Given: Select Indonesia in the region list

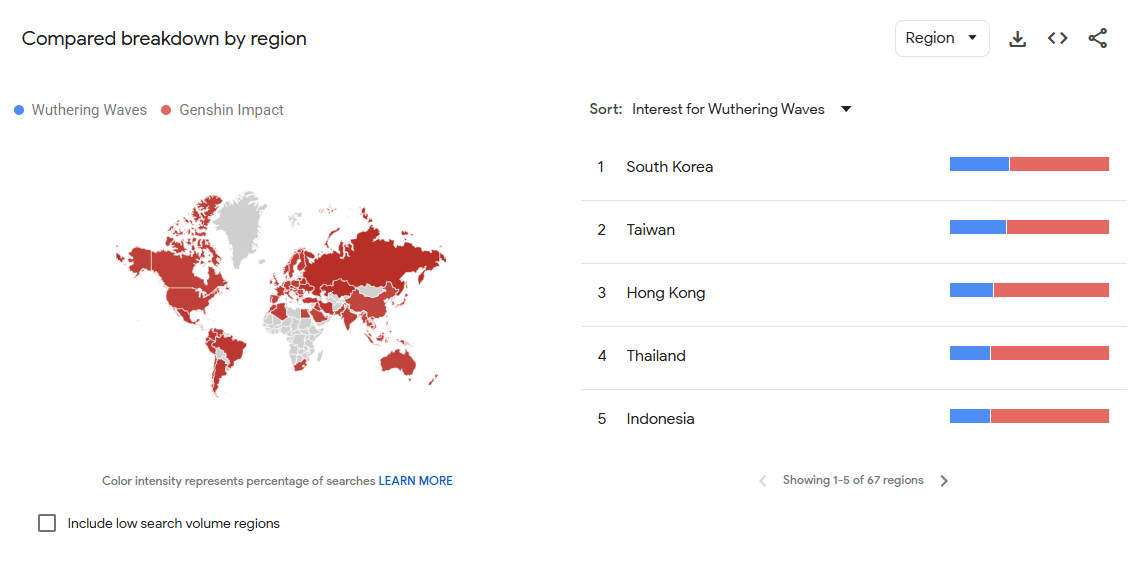Looking at the screenshot, I should coord(660,419).
